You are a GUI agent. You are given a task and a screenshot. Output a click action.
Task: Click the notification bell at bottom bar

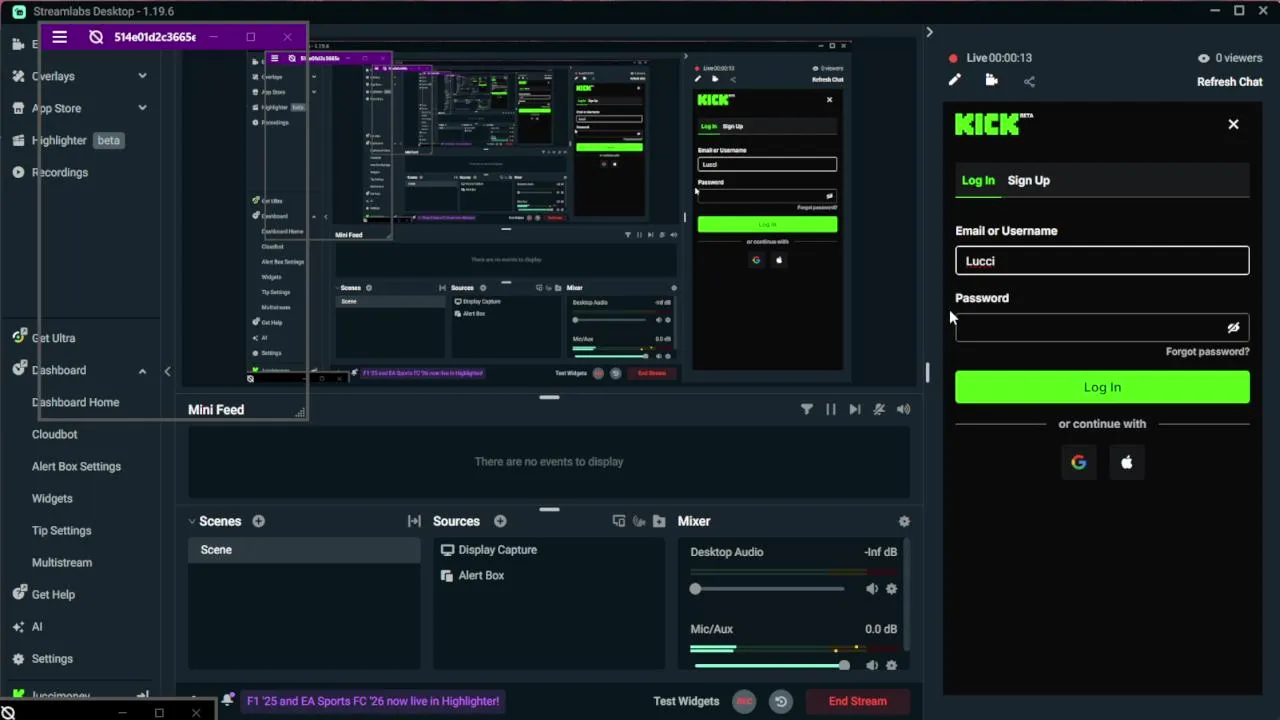pos(227,700)
